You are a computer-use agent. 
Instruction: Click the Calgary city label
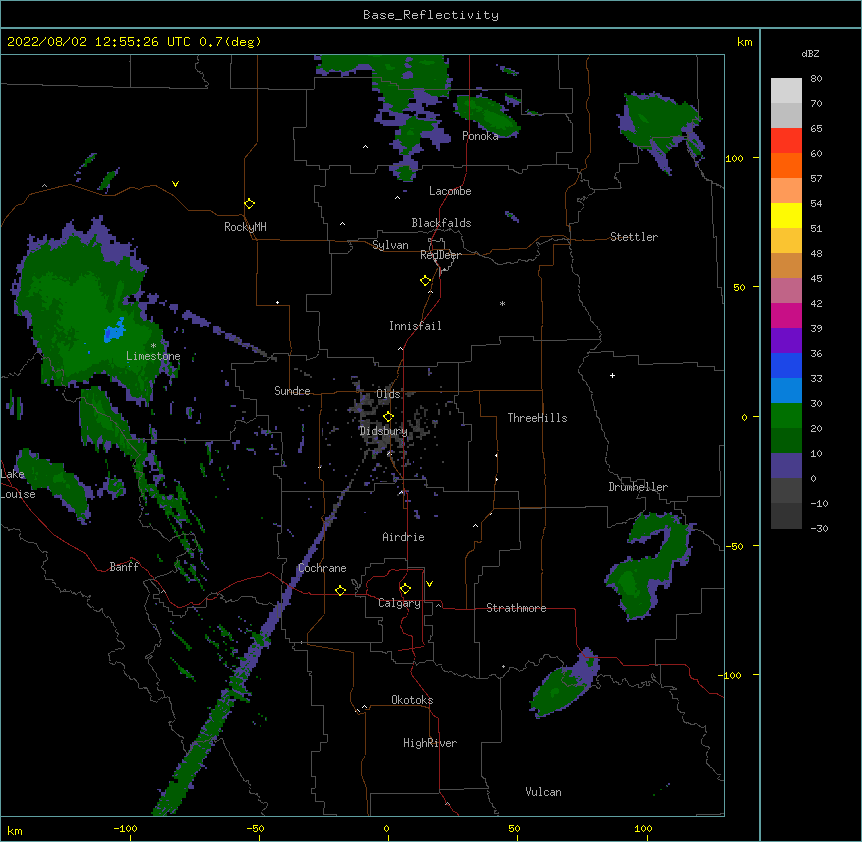click(x=400, y=603)
